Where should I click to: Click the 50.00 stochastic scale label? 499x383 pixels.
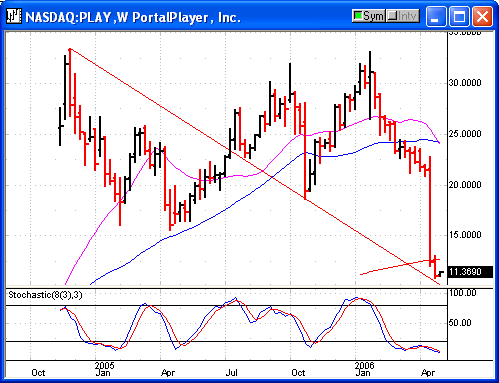460,323
